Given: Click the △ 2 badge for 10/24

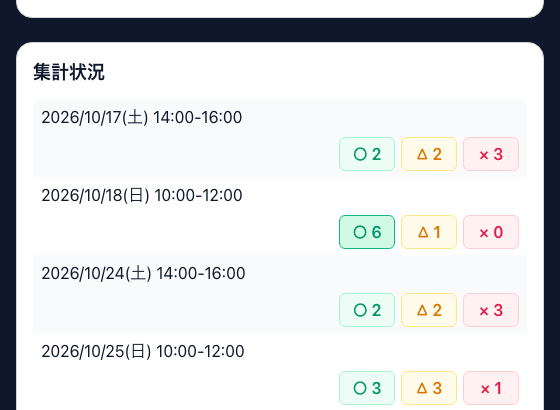Looking at the screenshot, I should click(x=429, y=310).
